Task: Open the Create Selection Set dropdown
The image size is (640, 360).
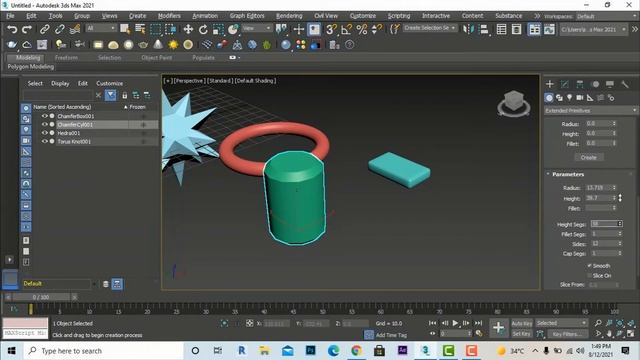Action: tap(430, 28)
